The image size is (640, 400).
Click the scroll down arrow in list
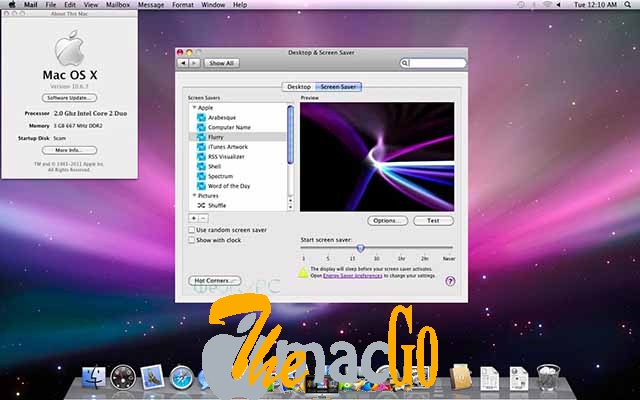tap(291, 207)
